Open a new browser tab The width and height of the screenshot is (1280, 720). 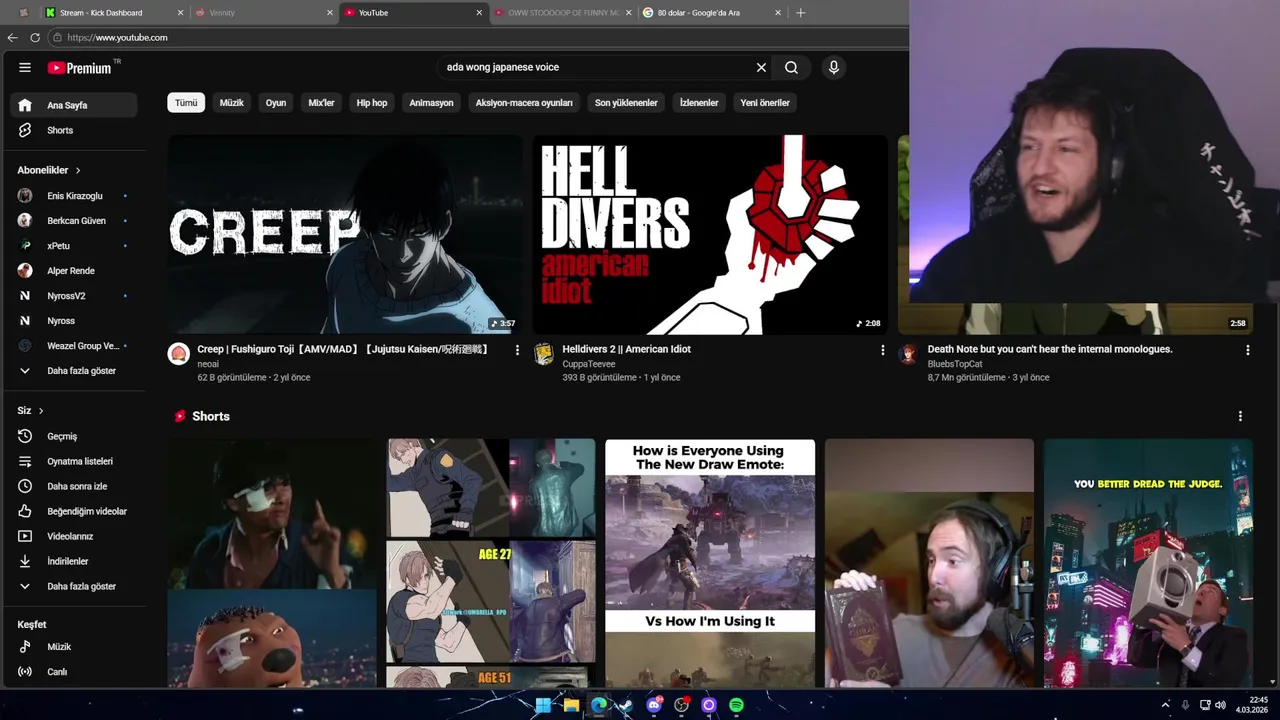click(x=800, y=12)
